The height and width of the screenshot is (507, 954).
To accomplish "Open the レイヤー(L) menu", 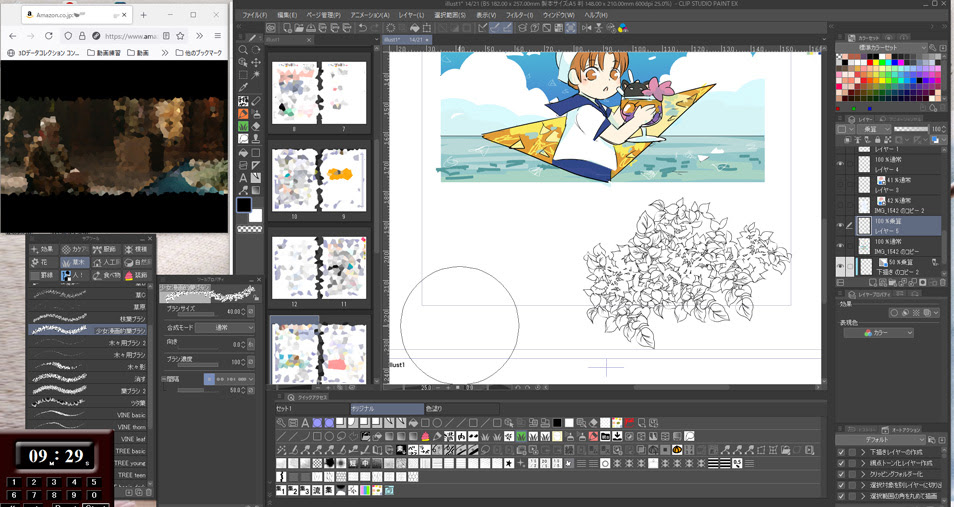I will click(x=411, y=15).
